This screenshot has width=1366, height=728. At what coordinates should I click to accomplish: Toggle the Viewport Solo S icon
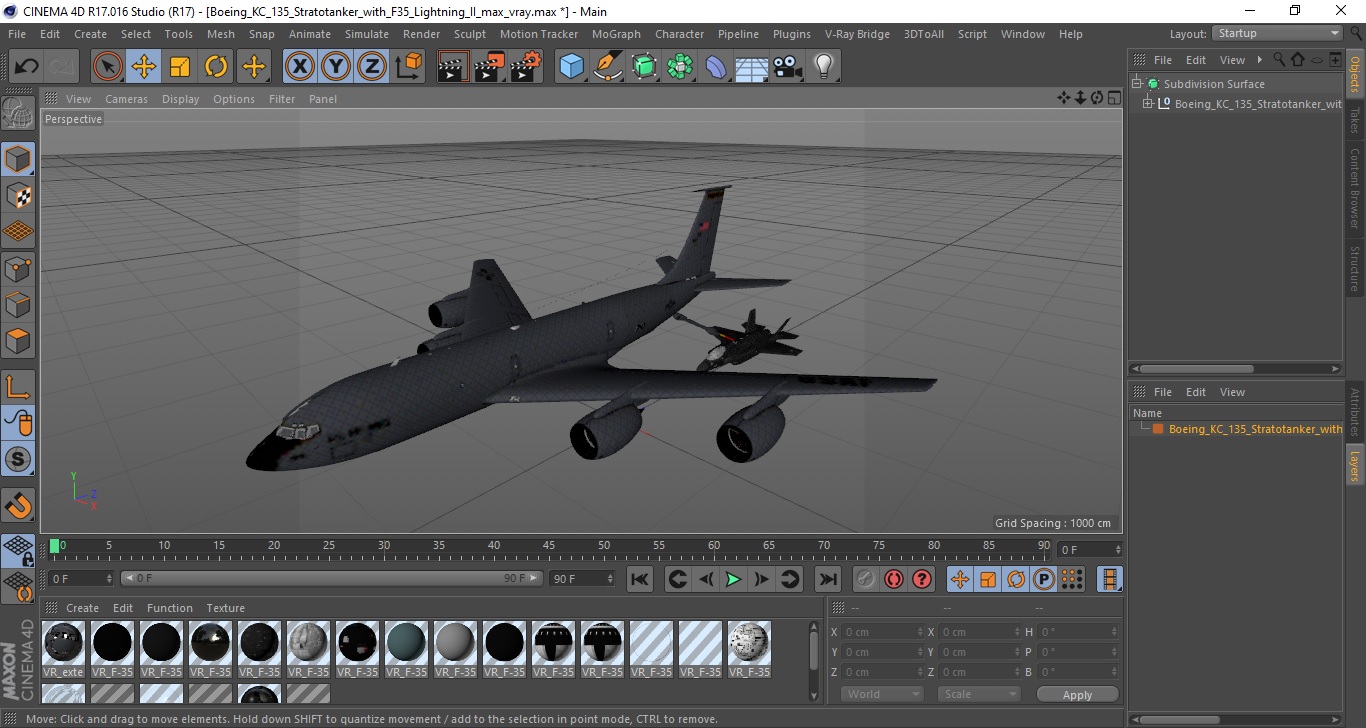[x=18, y=459]
